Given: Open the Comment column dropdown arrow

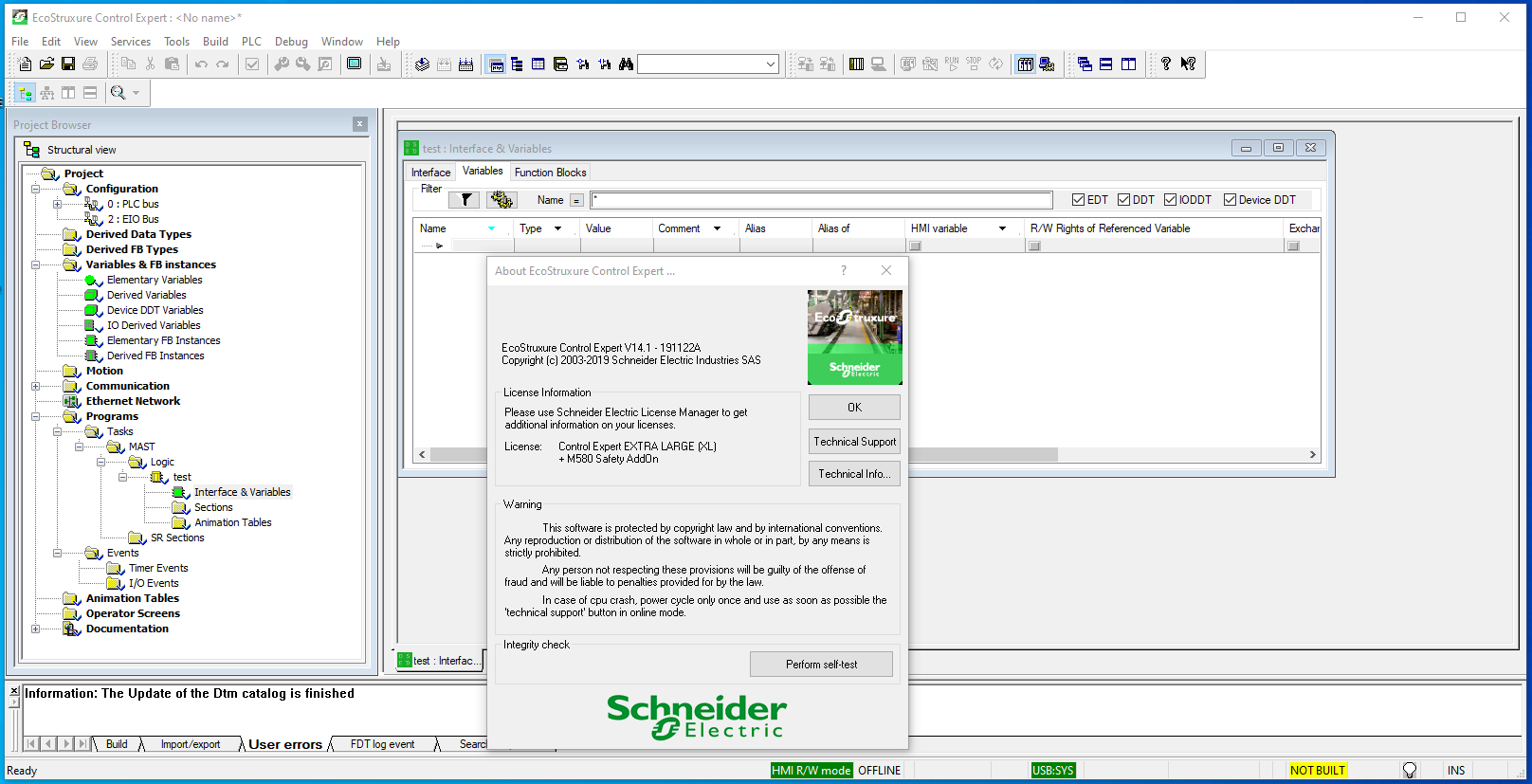Looking at the screenshot, I should pyautogui.click(x=717, y=228).
